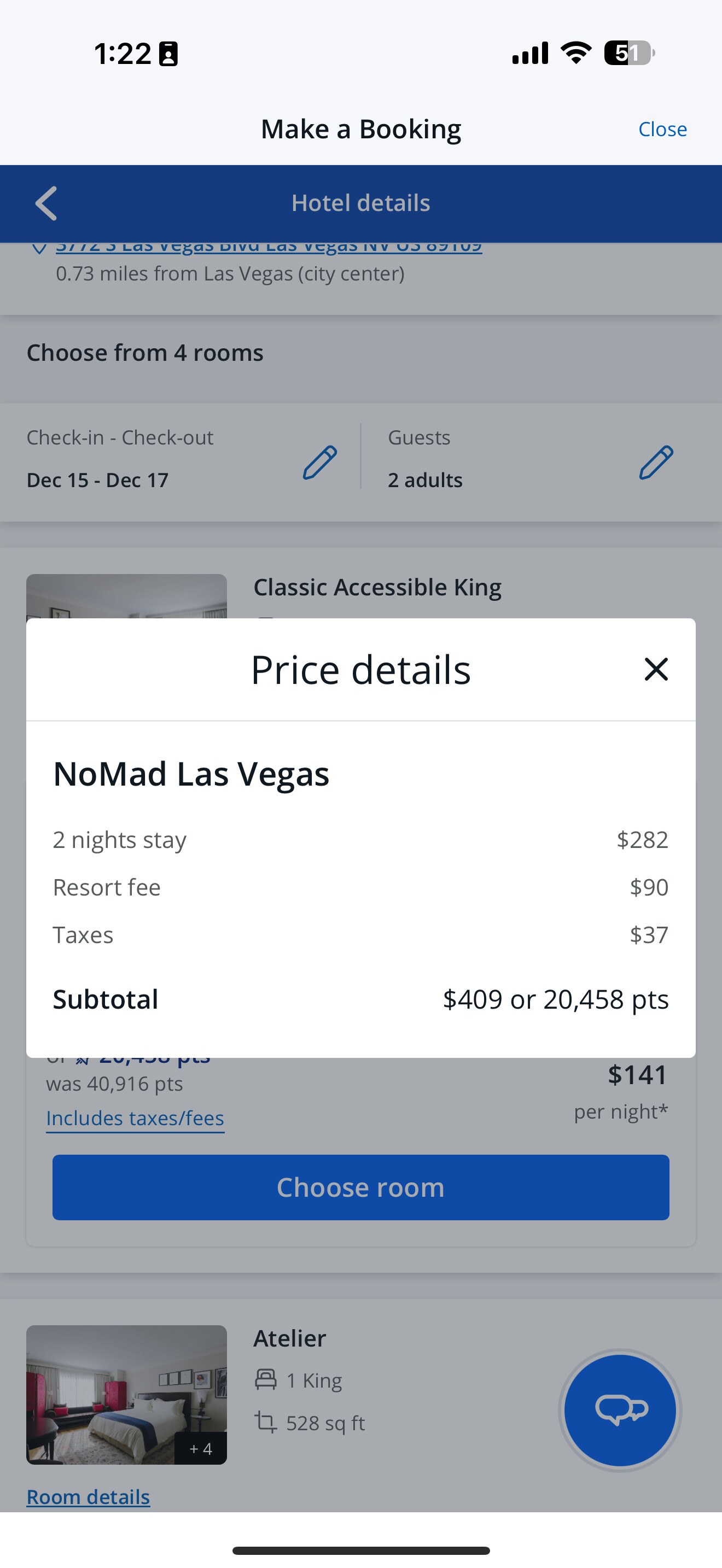Select the 2 adults guests field

point(425,480)
